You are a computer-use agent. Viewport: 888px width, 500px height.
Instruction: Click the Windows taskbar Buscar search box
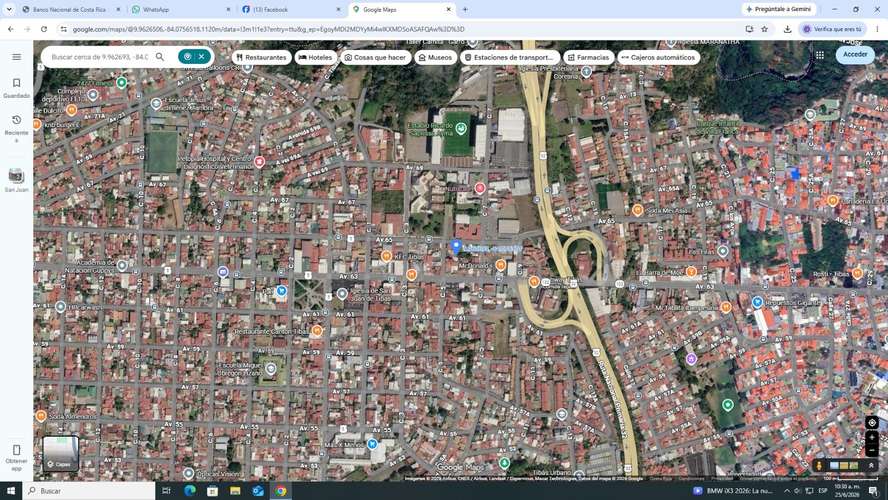(x=89, y=491)
